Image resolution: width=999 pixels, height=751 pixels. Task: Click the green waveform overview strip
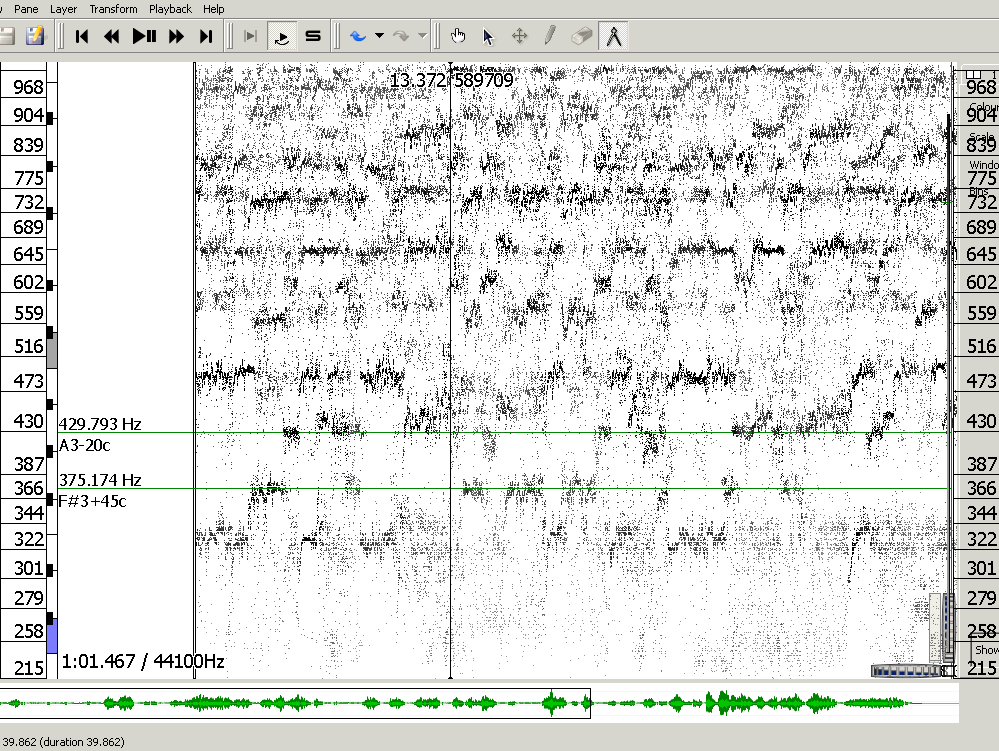(x=478, y=703)
